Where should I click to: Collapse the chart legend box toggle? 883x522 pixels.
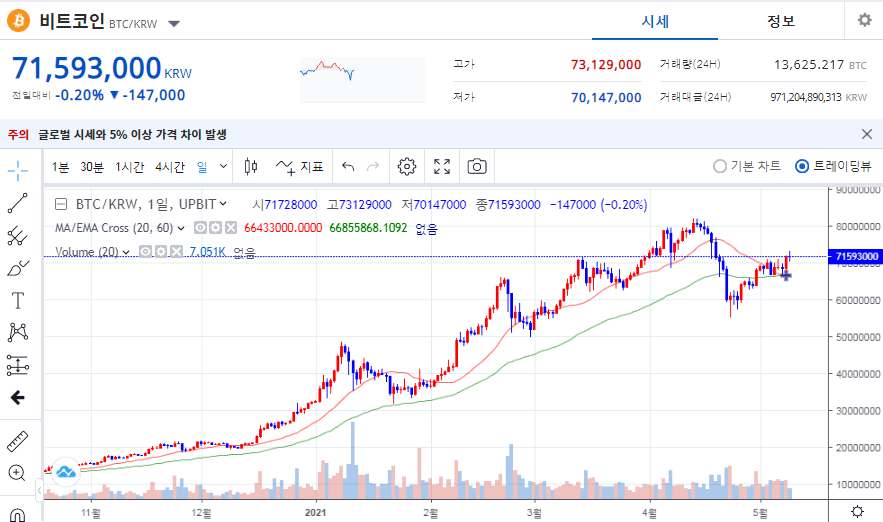[x=61, y=204]
